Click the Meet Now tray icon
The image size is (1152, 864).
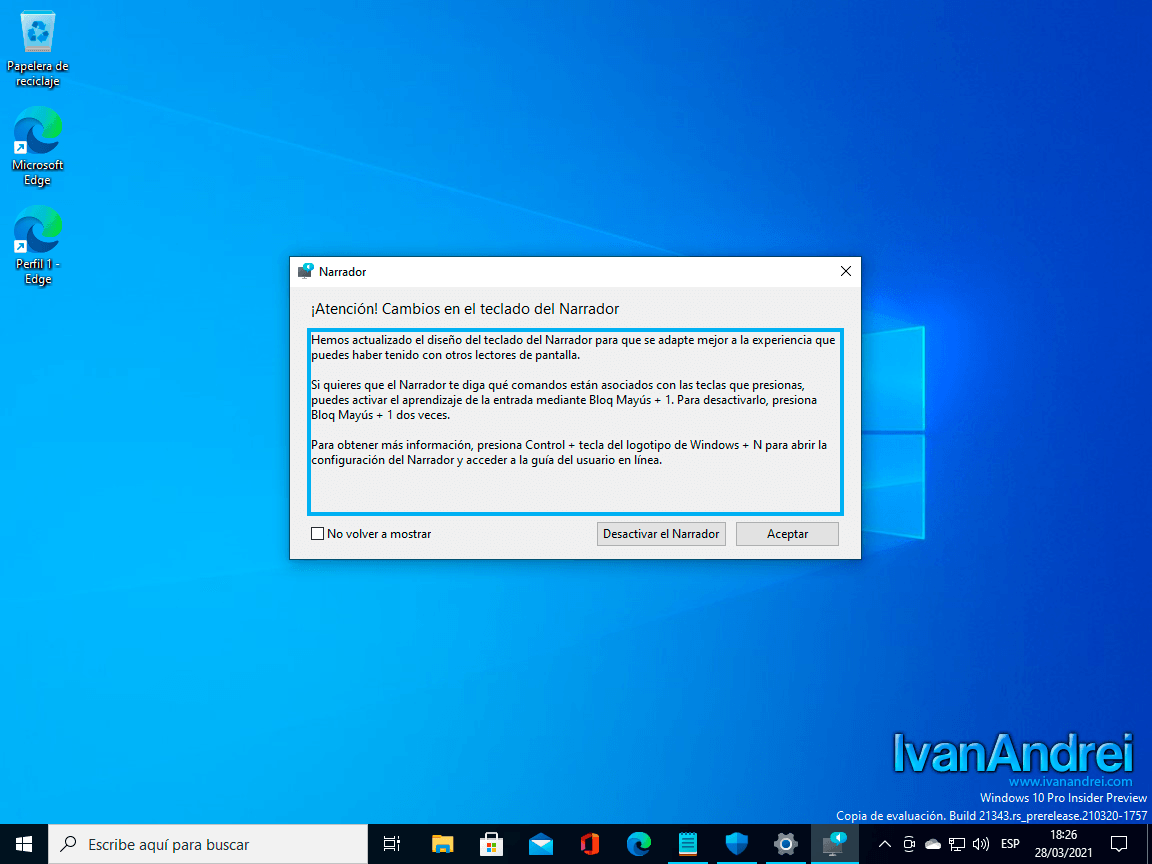click(909, 844)
